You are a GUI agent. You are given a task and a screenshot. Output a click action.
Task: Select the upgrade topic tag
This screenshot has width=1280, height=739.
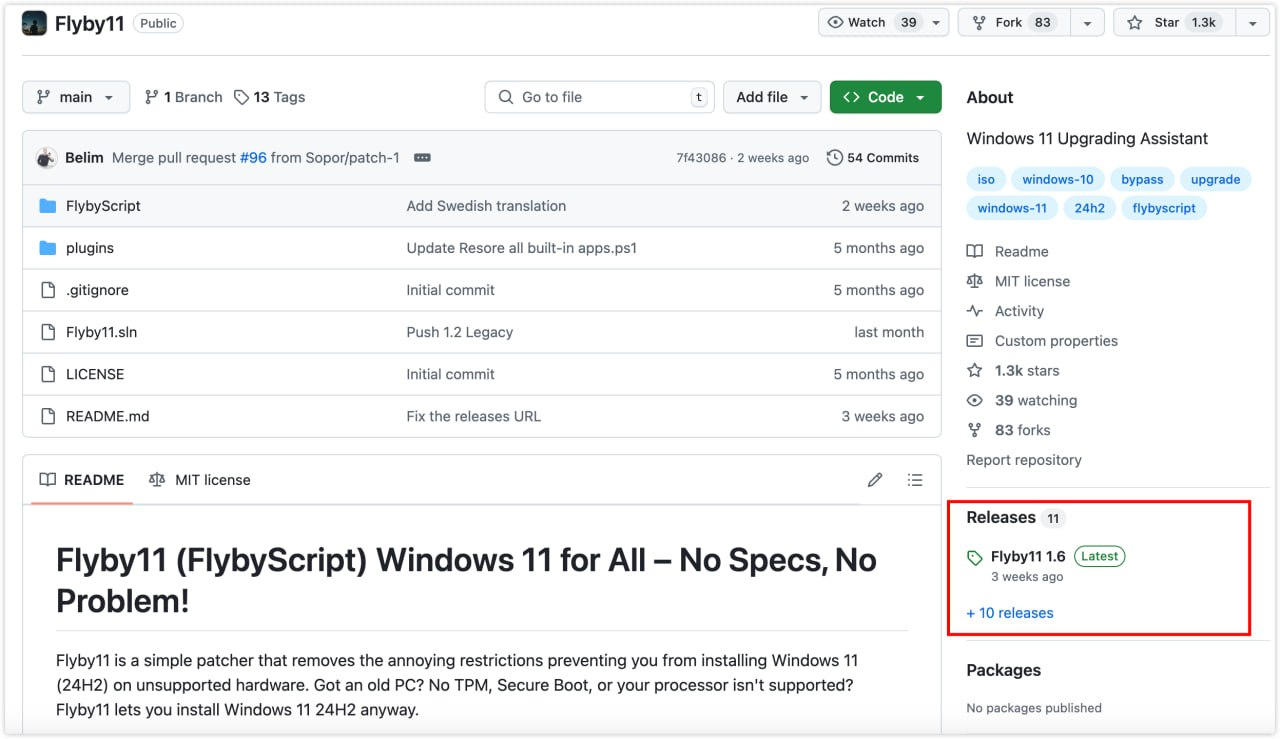(x=1215, y=180)
